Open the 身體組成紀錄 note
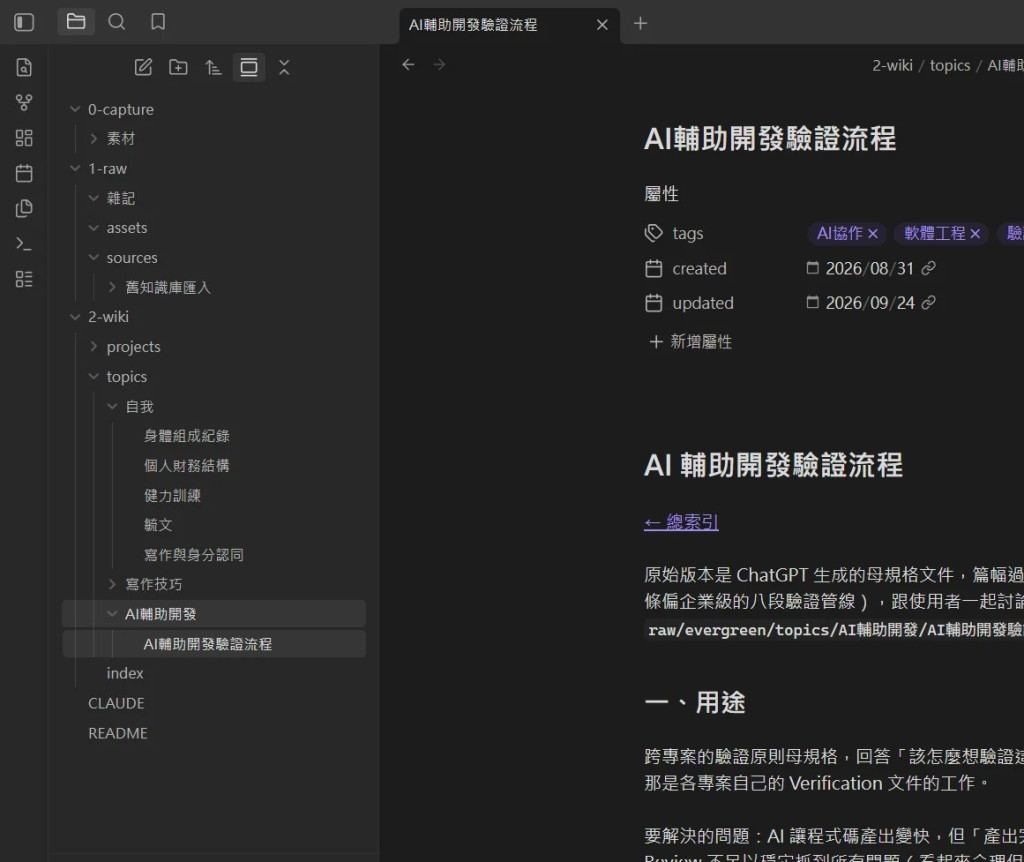The height and width of the screenshot is (862, 1024). click(x=187, y=436)
